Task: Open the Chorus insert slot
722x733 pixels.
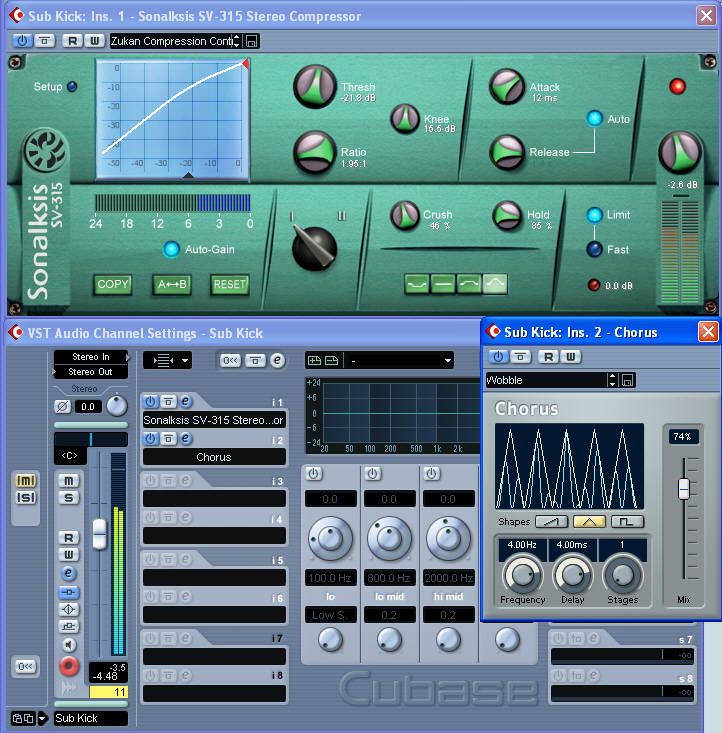Action: click(x=214, y=457)
